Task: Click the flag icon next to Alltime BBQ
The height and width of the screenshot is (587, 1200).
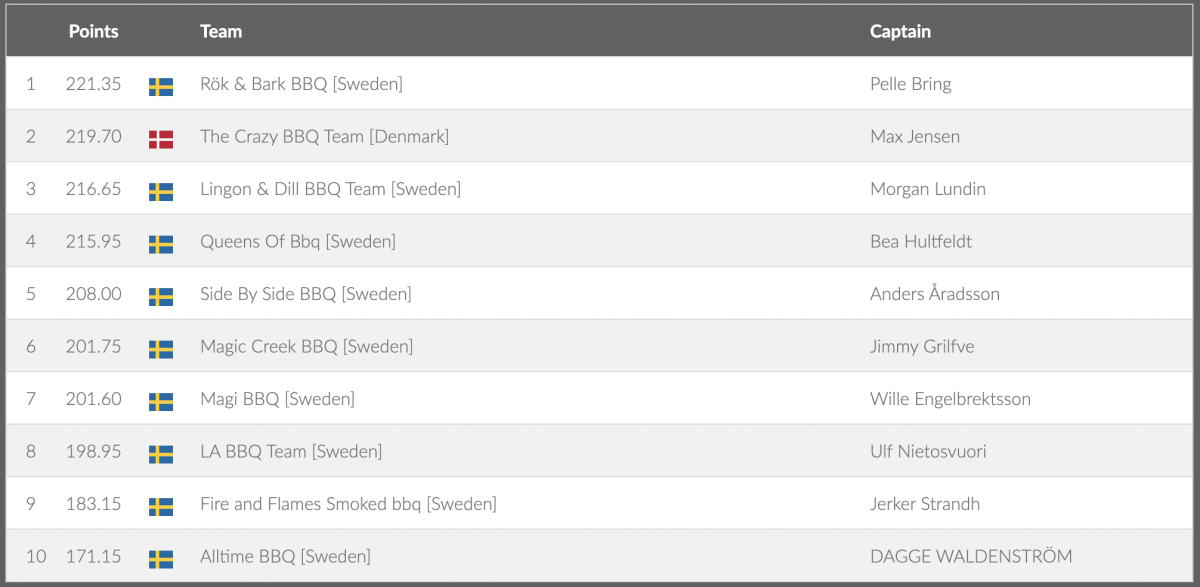Action: point(161,559)
